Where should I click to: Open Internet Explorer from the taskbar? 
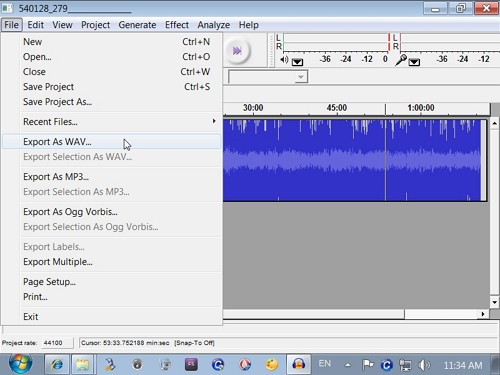click(57, 365)
